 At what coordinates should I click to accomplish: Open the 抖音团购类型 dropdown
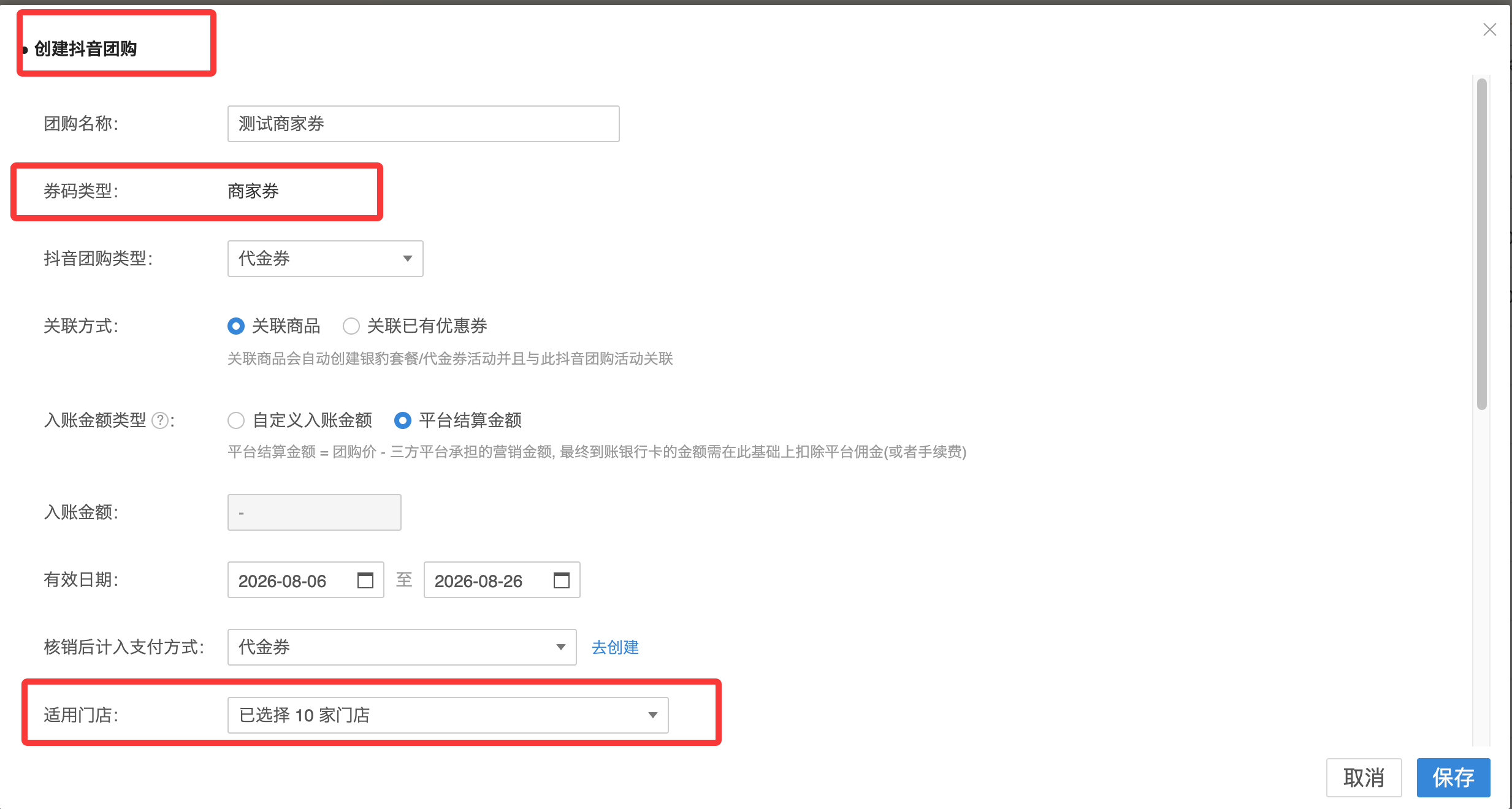click(x=325, y=259)
